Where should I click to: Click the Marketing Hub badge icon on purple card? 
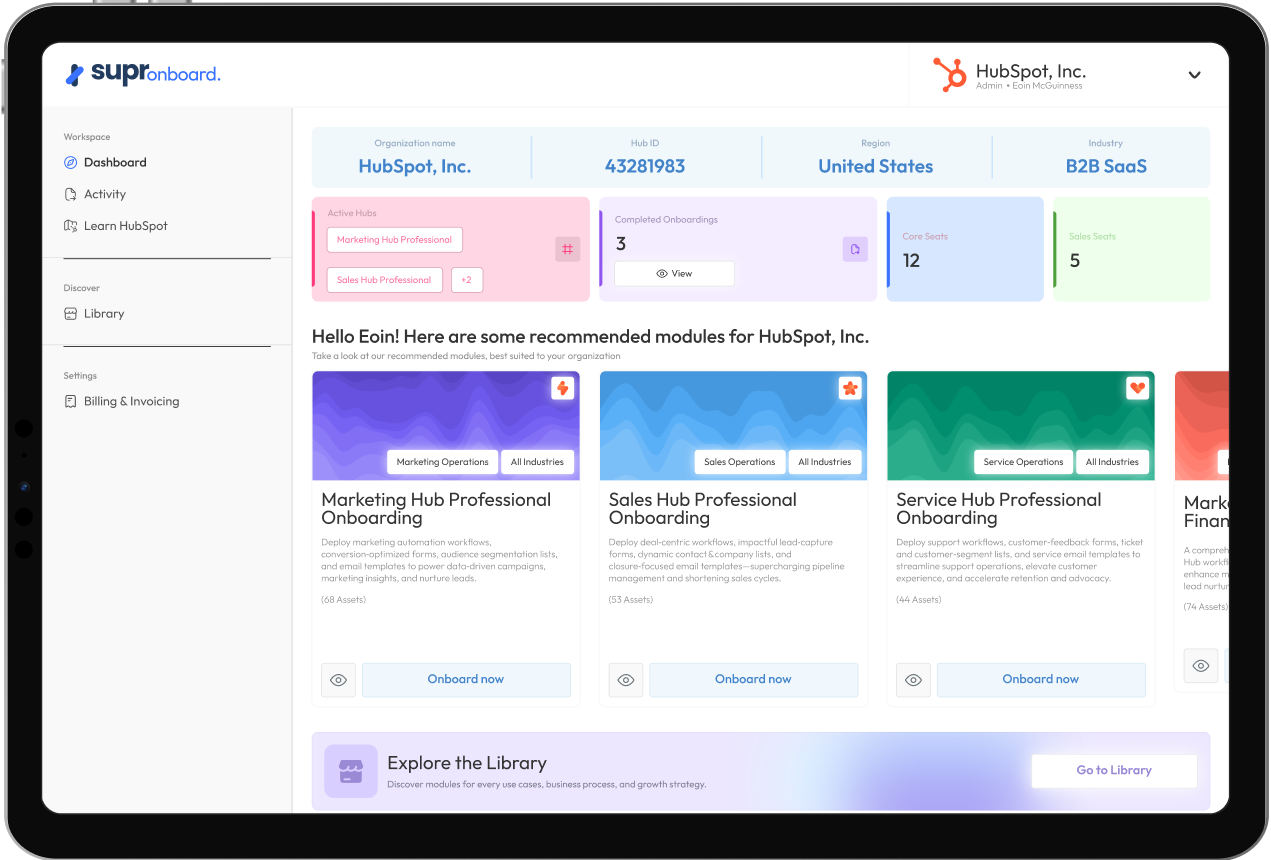pyautogui.click(x=563, y=388)
